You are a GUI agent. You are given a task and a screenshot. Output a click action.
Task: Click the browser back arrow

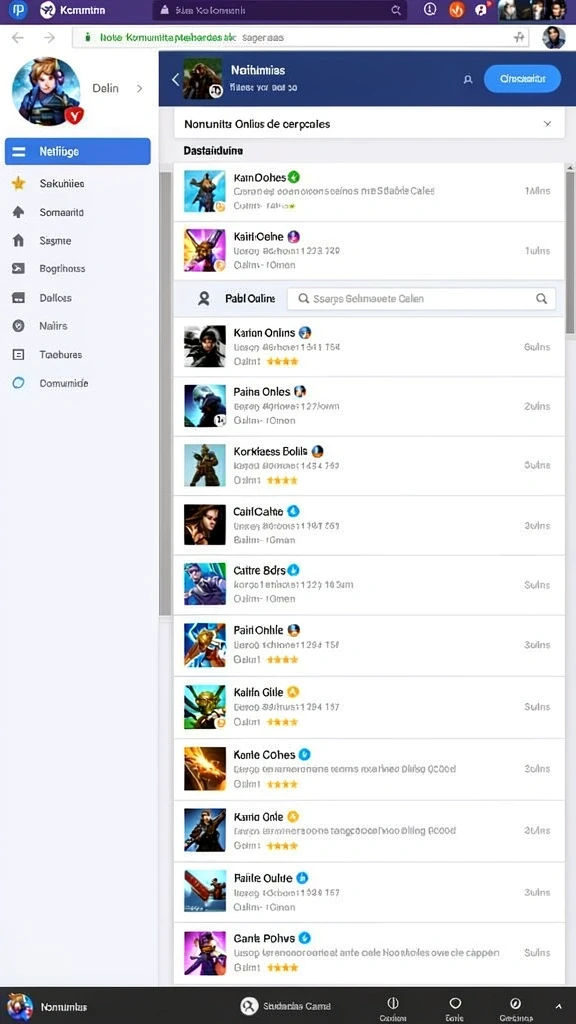(x=18, y=38)
